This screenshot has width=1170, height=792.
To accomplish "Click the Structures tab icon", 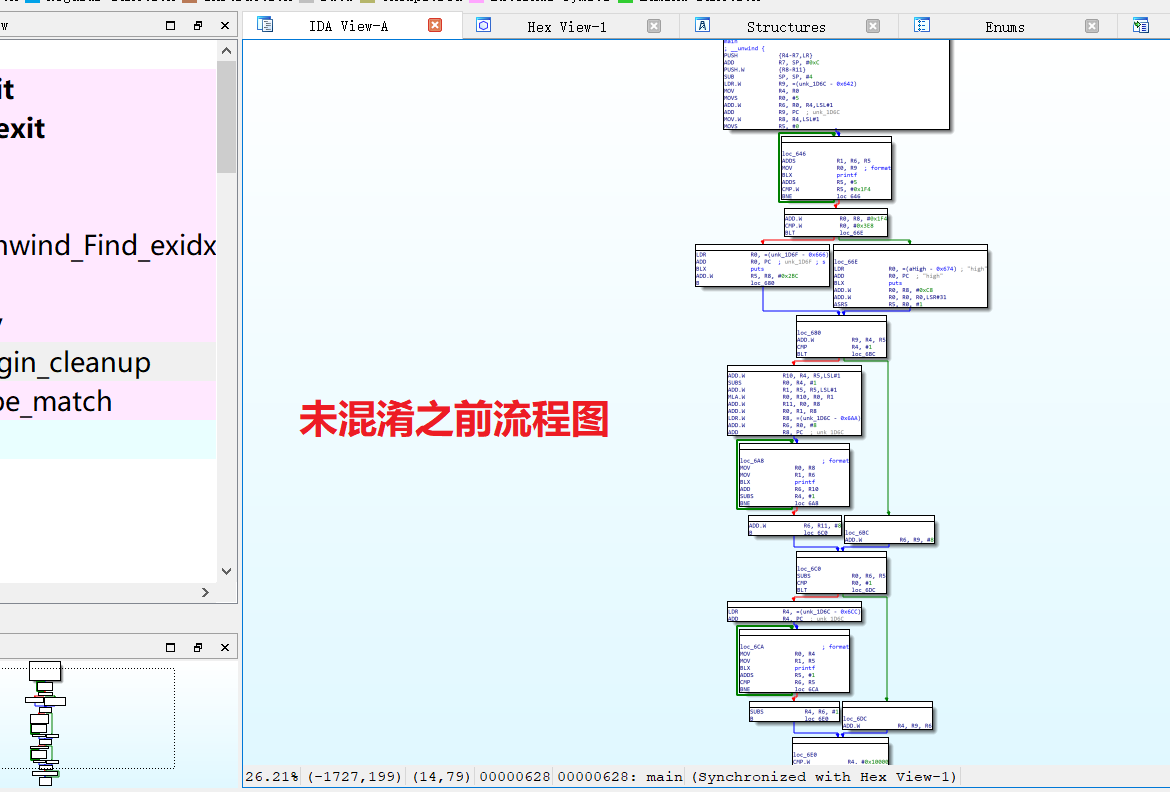I will [703, 25].
